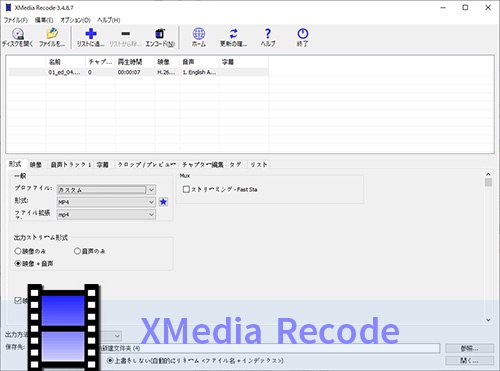Click the 映像 column header in file list
The width and height of the screenshot is (500, 371).
click(167, 62)
